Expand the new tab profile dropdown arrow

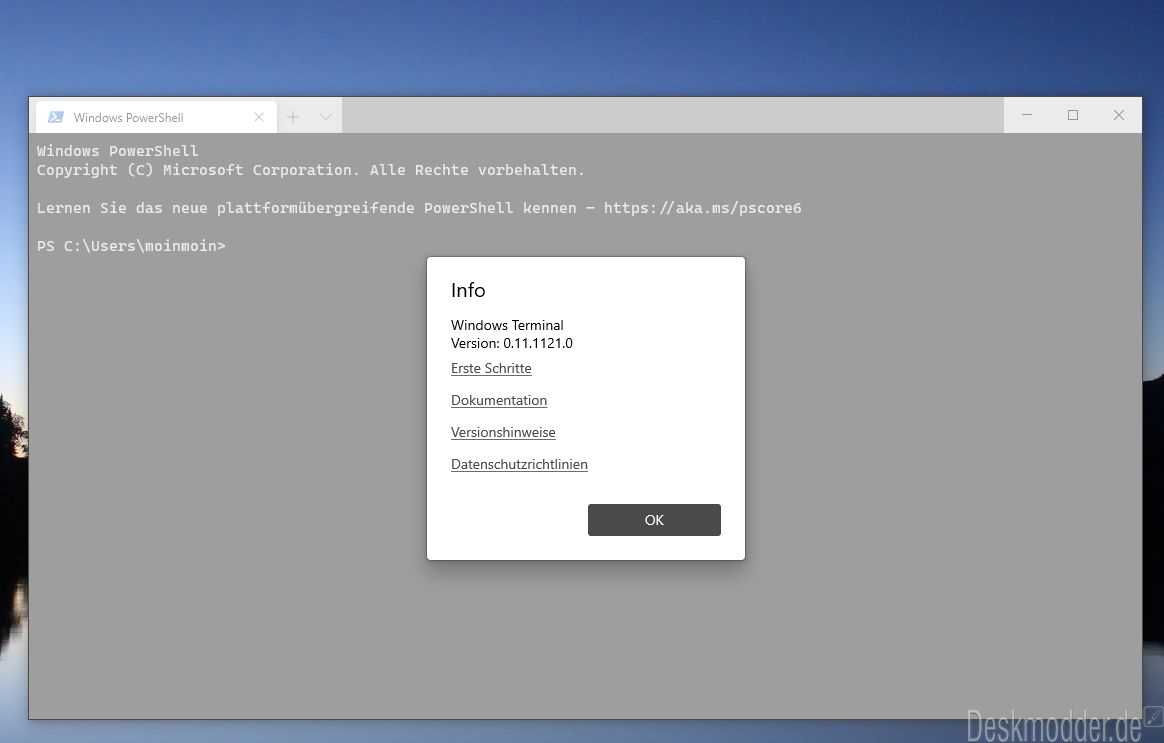point(325,117)
